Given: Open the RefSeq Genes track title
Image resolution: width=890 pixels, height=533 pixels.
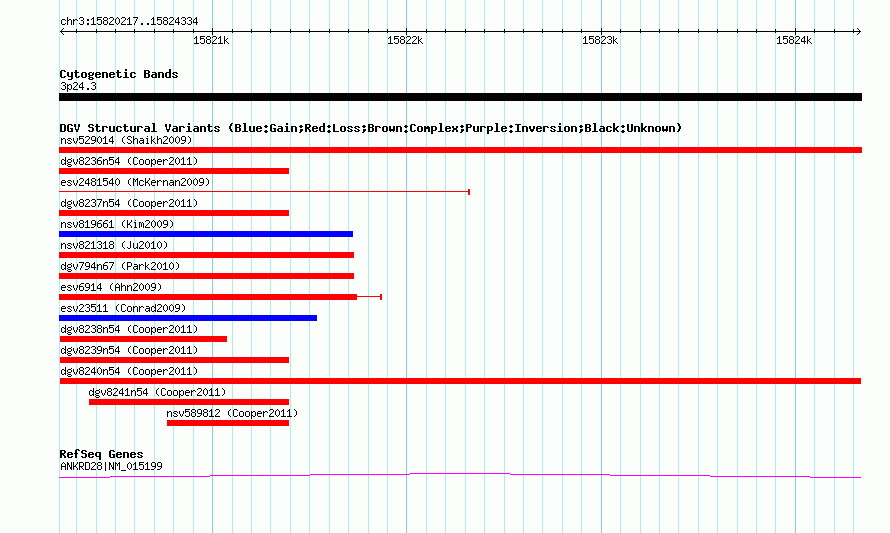Looking at the screenshot, I should pos(101,454).
